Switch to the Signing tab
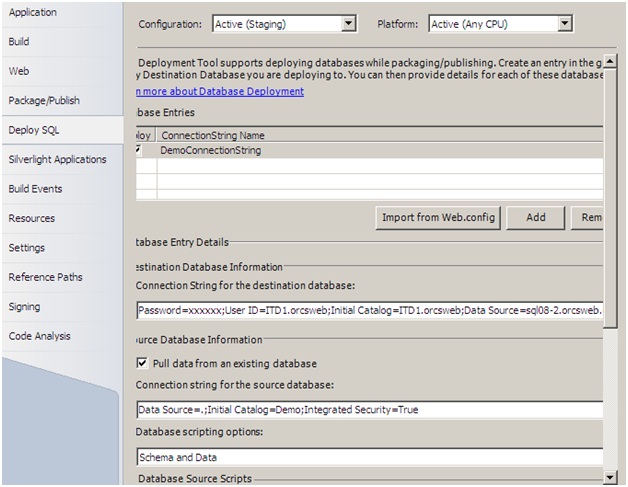Viewport: 628px width, 487px height. 25,307
